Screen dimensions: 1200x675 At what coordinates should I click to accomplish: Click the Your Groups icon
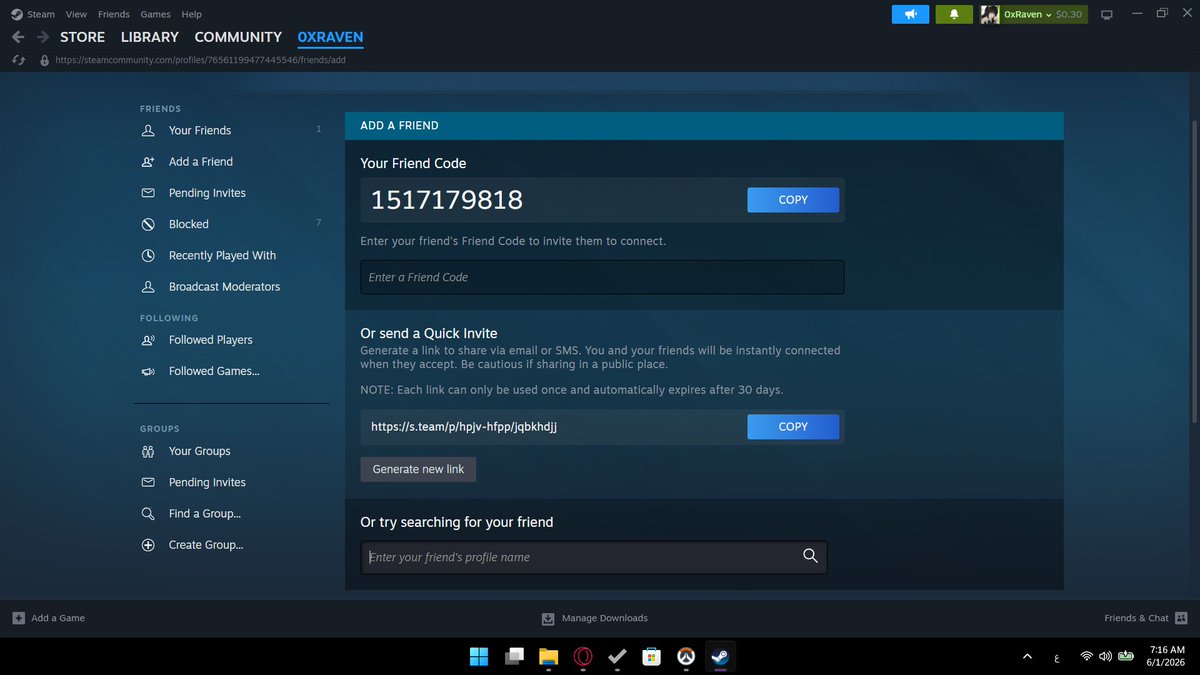coord(148,451)
